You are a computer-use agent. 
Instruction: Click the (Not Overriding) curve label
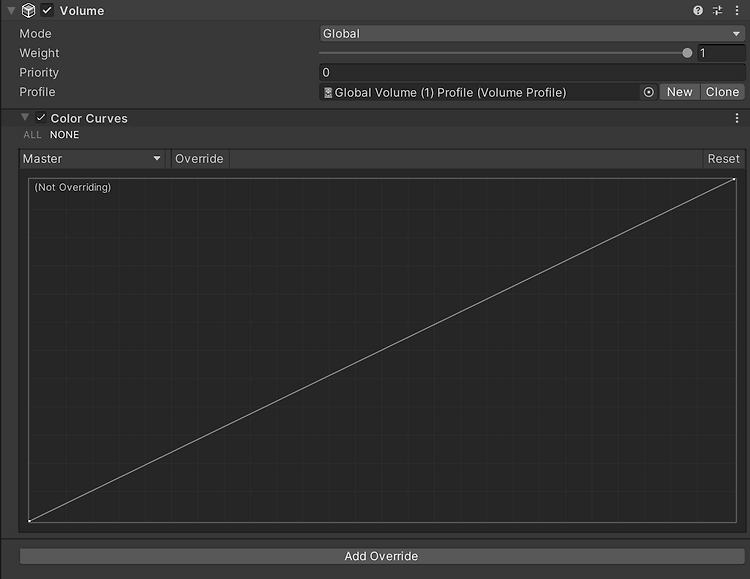pyautogui.click(x=73, y=187)
